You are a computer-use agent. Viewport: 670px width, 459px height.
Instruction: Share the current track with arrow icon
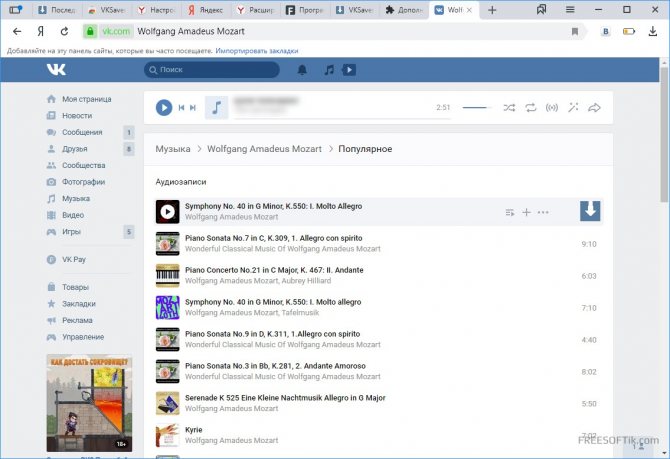click(x=594, y=108)
